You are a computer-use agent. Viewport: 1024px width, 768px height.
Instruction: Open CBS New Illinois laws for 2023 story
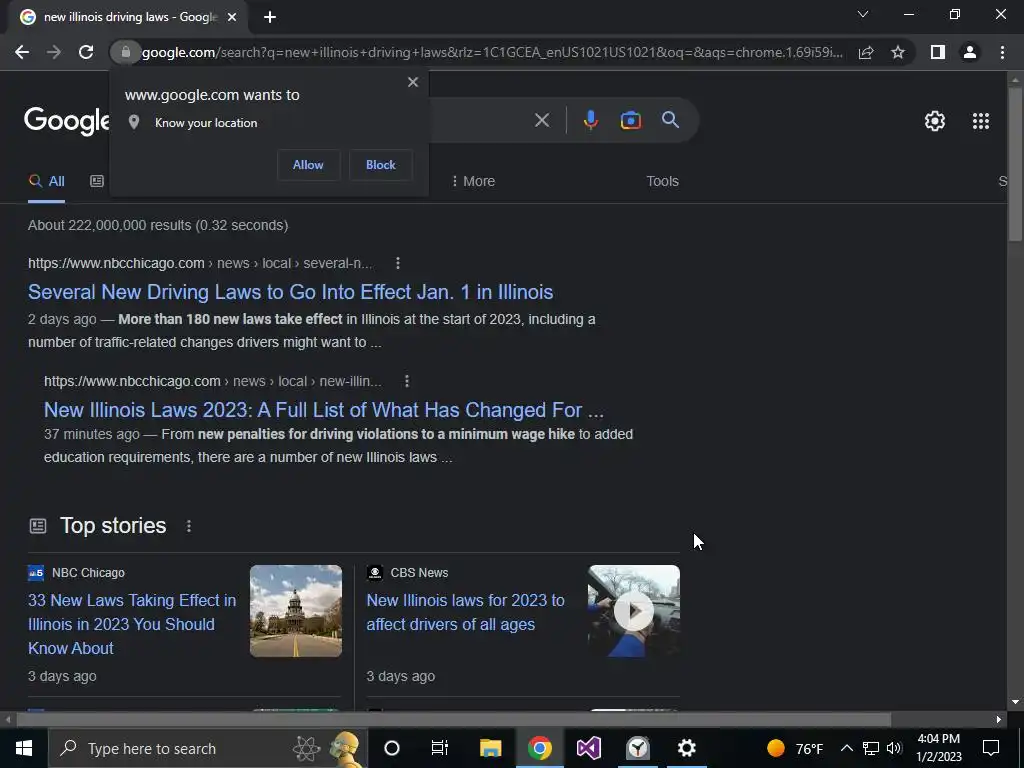click(x=466, y=613)
